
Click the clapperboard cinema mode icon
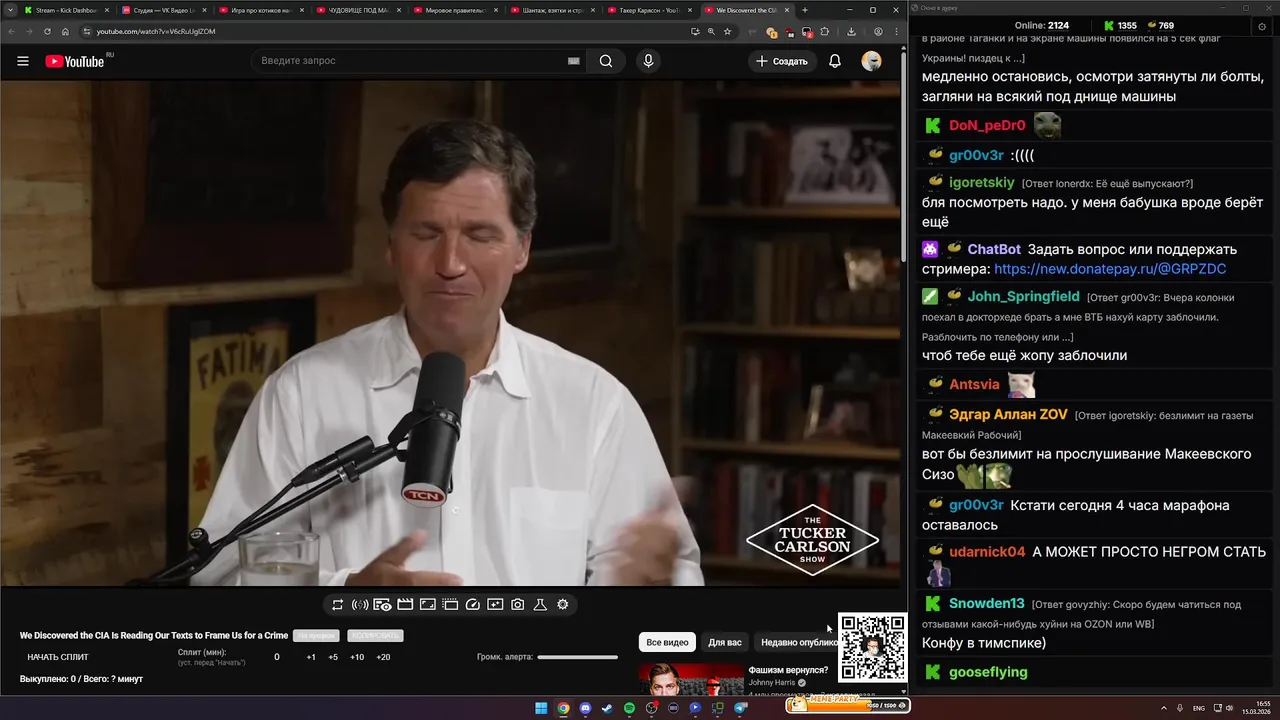(x=405, y=604)
